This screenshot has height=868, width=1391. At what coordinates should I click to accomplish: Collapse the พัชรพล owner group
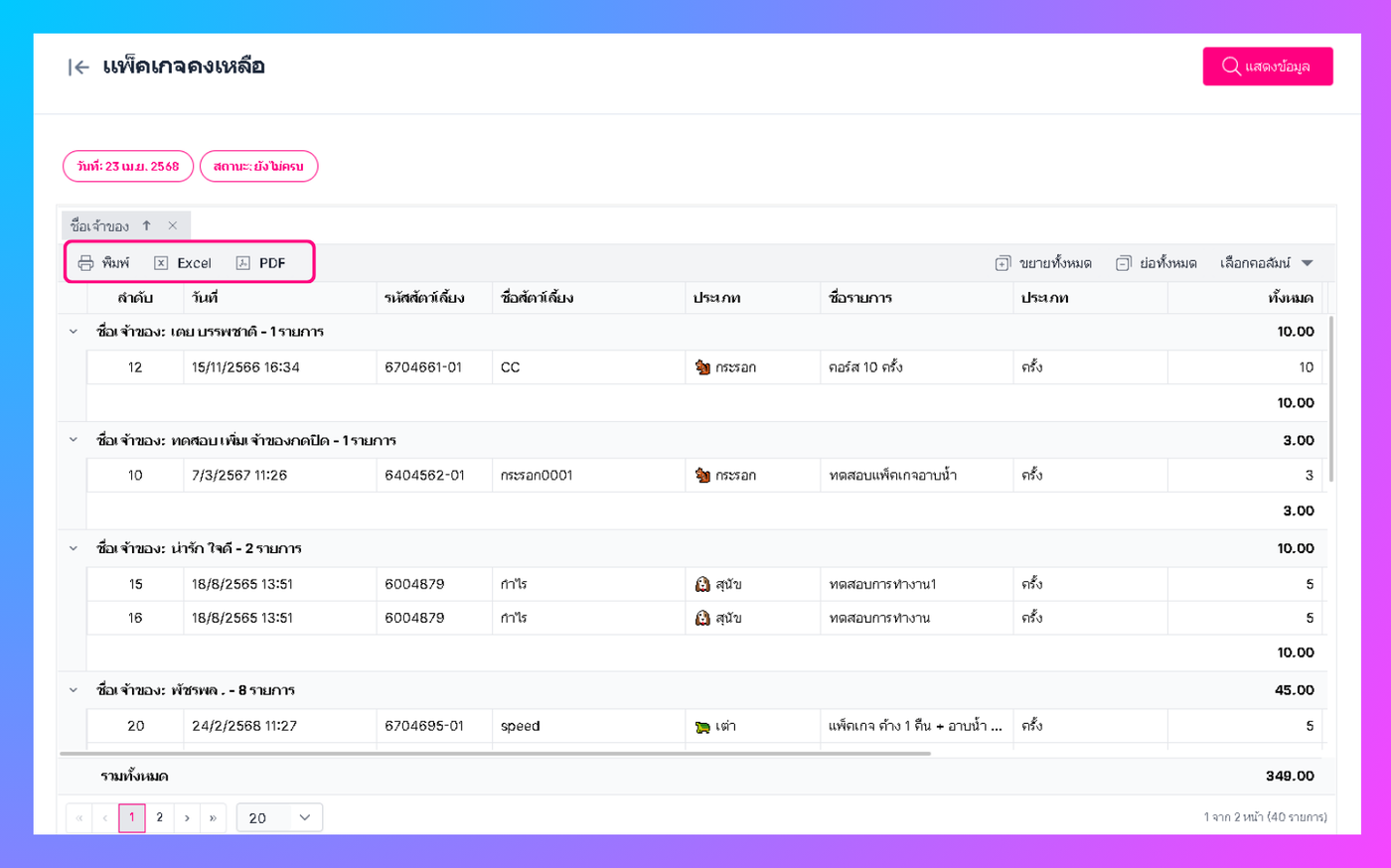[73, 690]
